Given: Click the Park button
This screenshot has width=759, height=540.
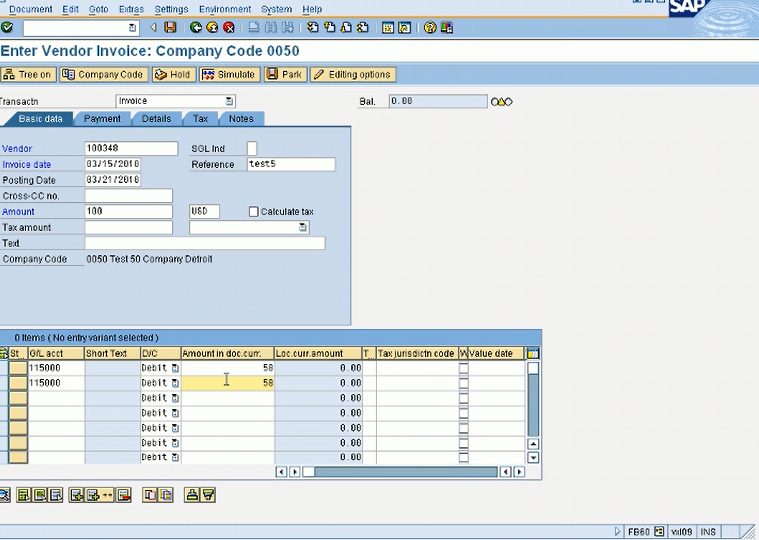Looking at the screenshot, I should click(x=285, y=75).
